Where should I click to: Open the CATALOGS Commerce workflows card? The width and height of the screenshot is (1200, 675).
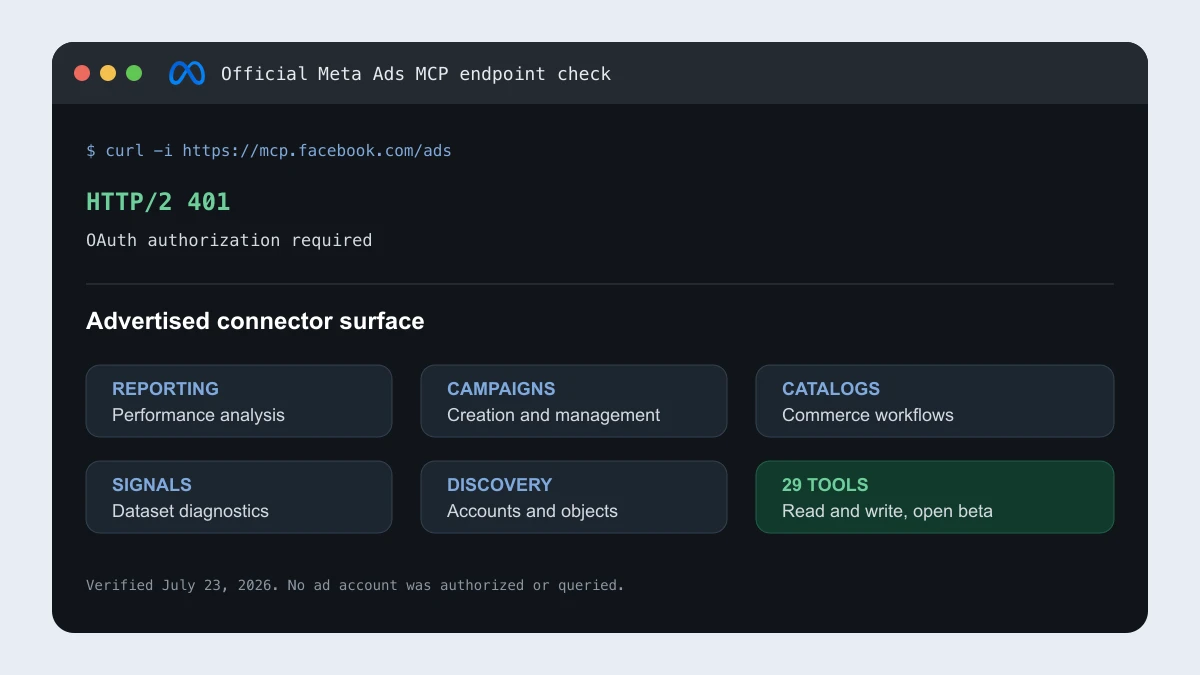tap(935, 401)
